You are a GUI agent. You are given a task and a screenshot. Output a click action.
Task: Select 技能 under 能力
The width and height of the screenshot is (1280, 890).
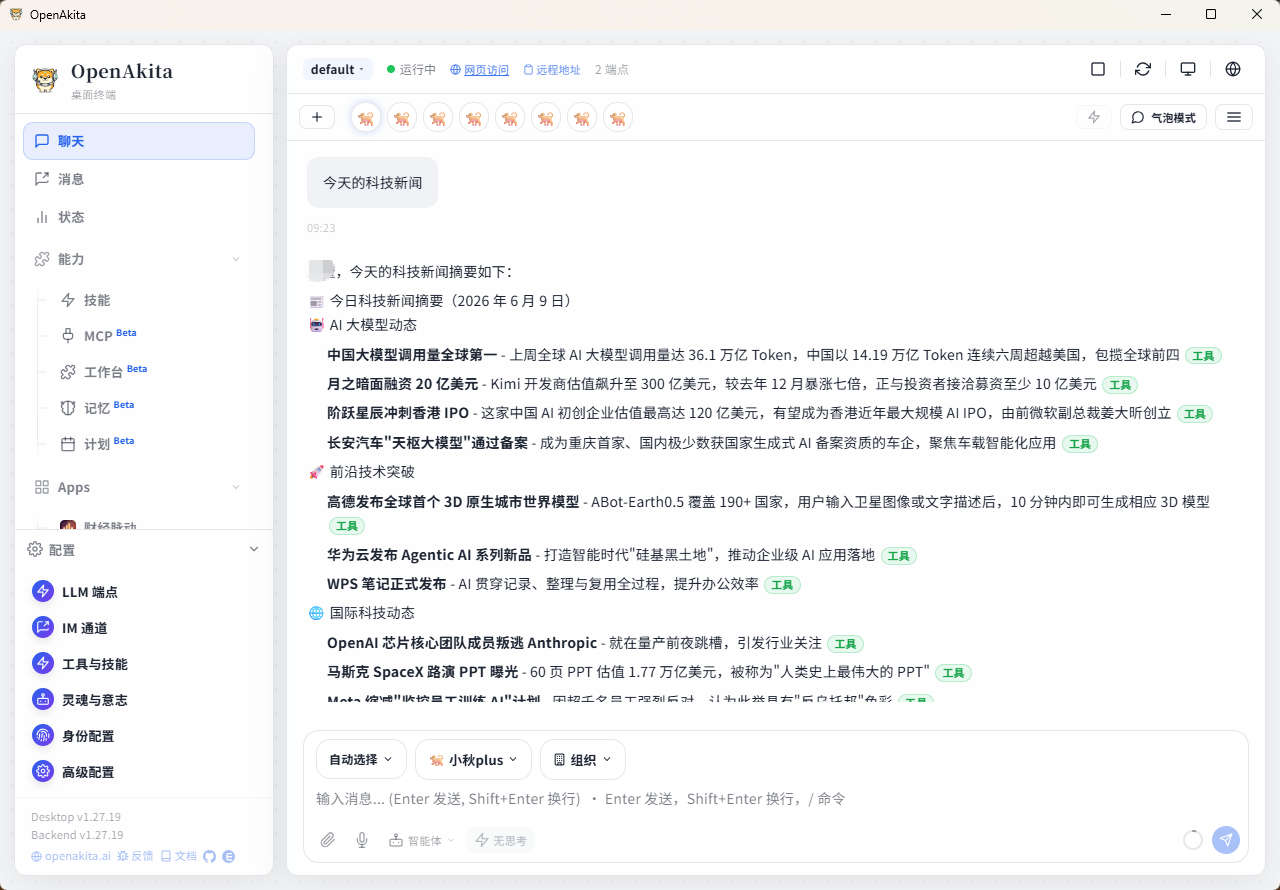(x=152, y=300)
